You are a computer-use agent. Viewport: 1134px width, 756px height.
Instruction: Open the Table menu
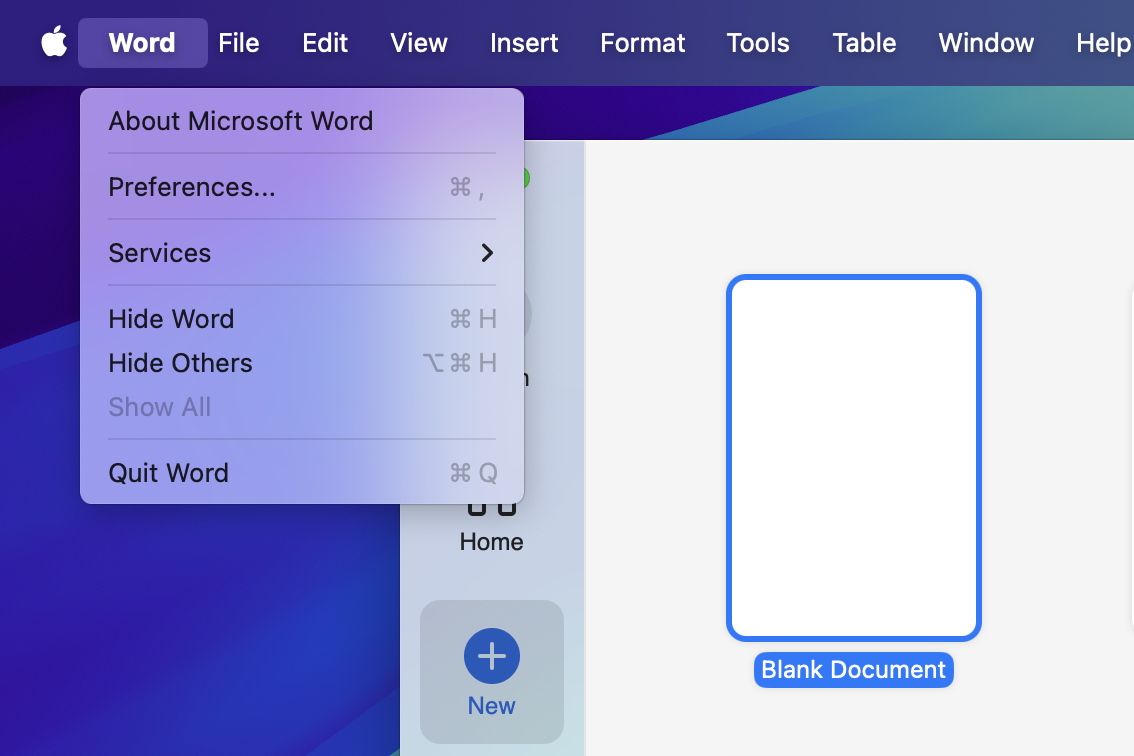[864, 43]
